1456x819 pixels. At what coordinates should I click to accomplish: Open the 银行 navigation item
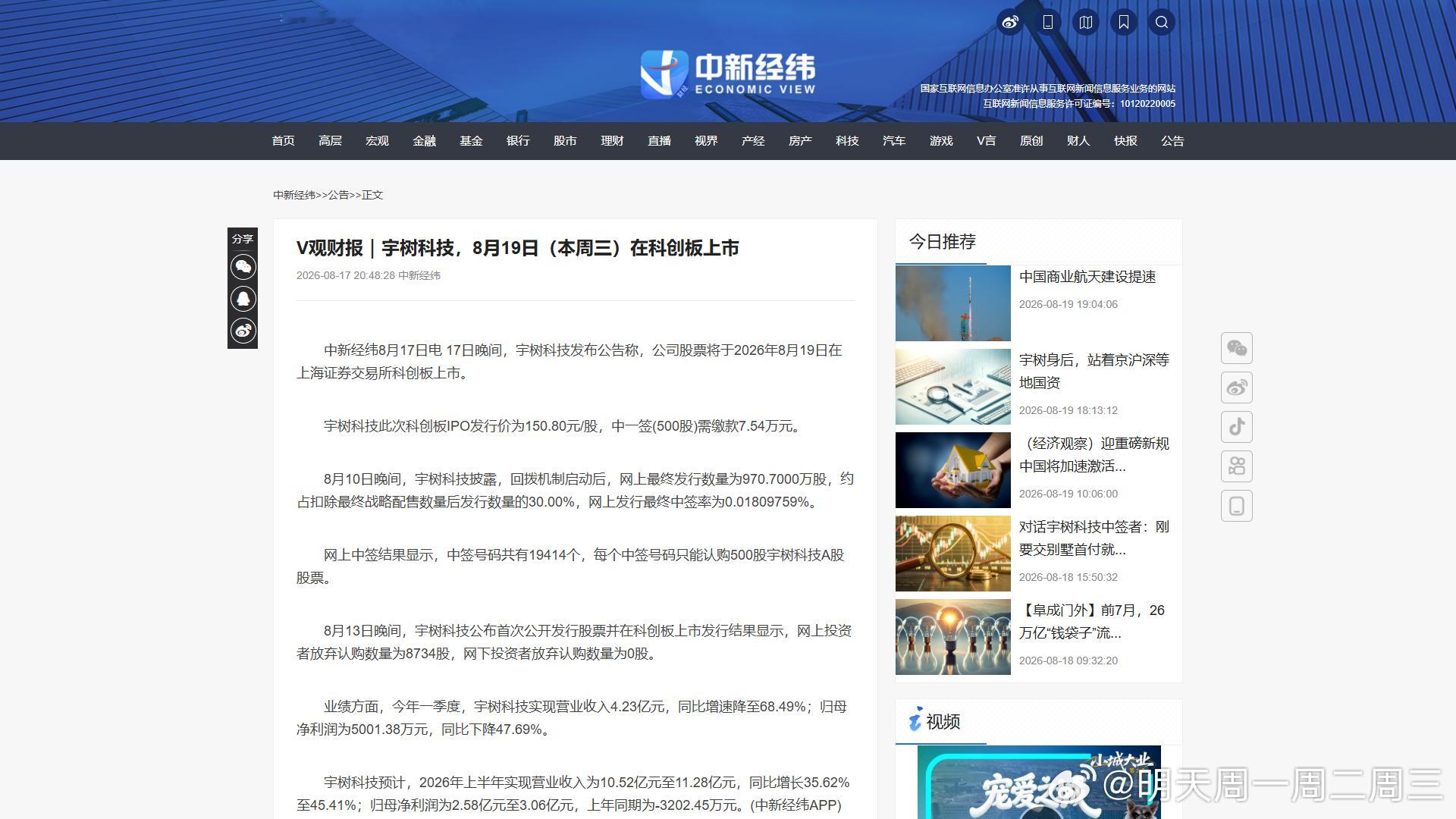pos(519,141)
